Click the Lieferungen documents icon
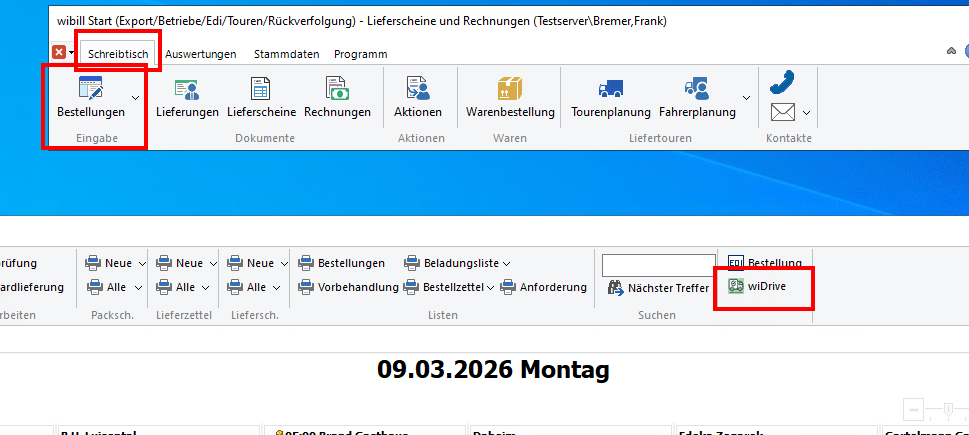This screenshot has height=435, width=969. coord(187,90)
